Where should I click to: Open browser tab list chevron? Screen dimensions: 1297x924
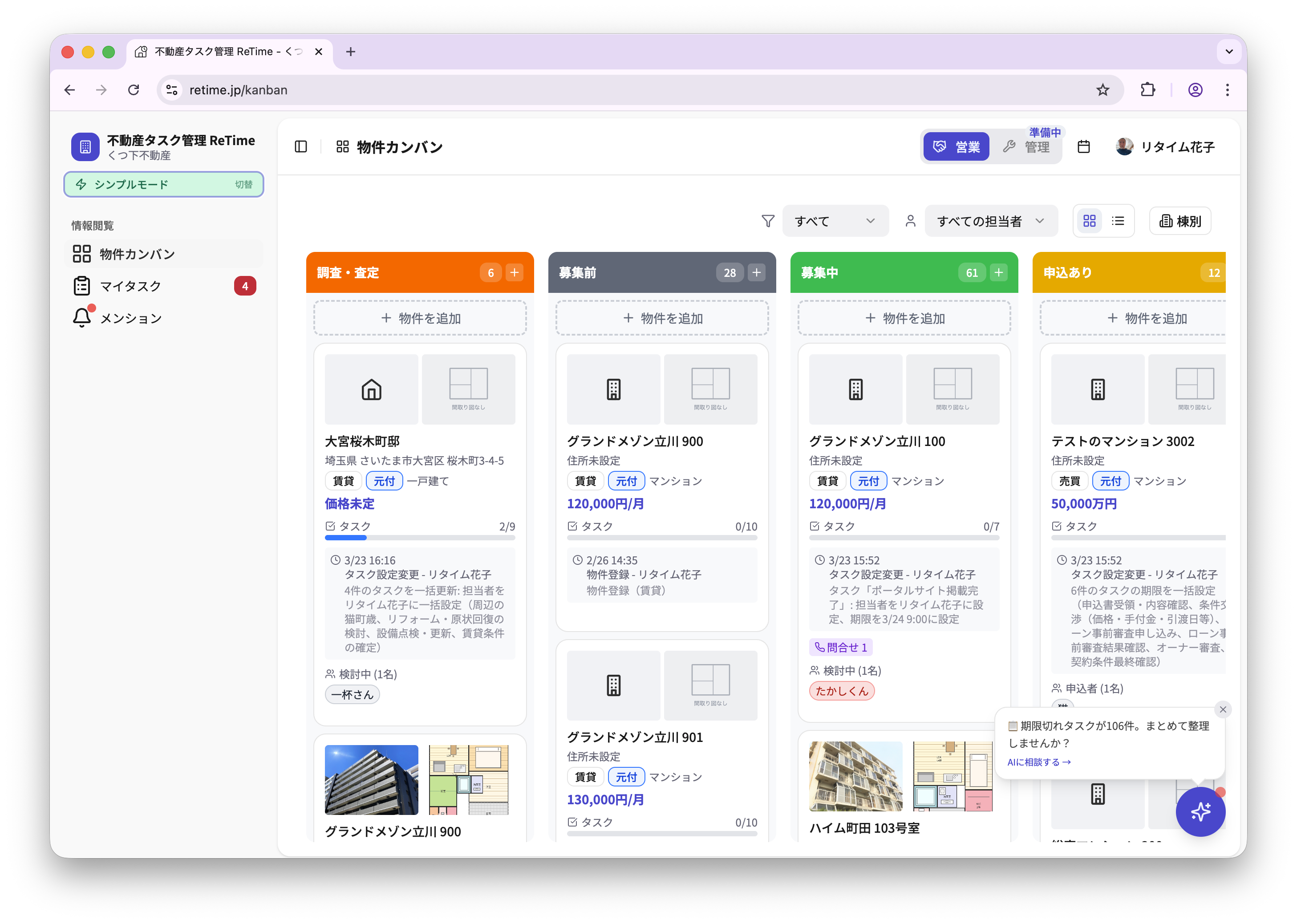1229,52
